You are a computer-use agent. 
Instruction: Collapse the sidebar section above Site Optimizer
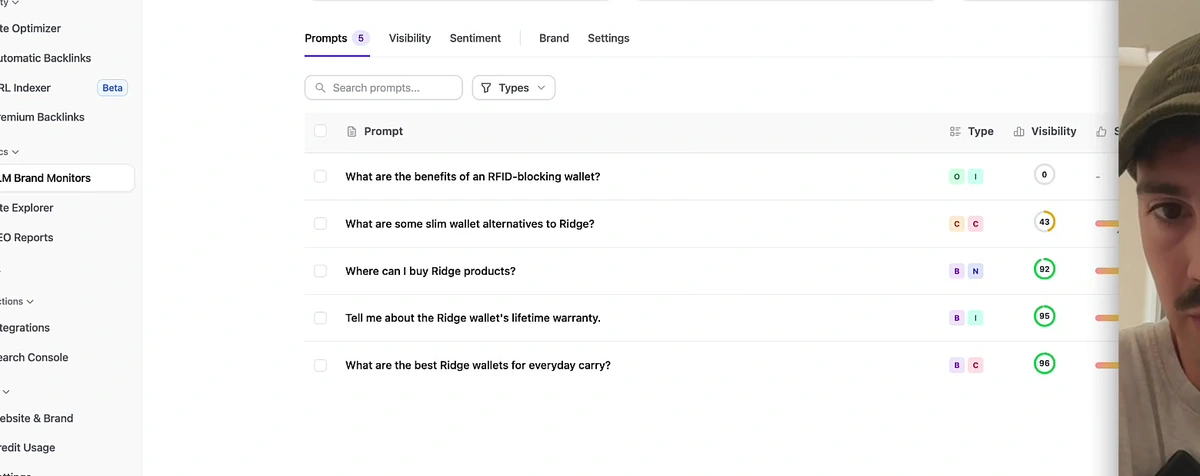point(9,3)
